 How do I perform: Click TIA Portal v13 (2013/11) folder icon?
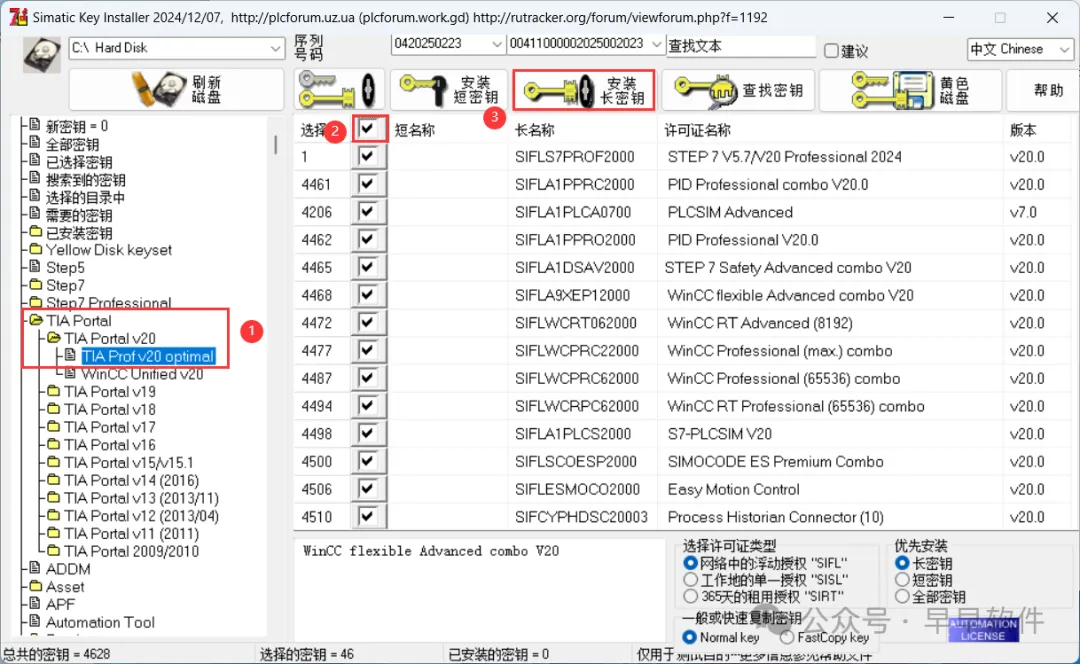click(x=54, y=498)
